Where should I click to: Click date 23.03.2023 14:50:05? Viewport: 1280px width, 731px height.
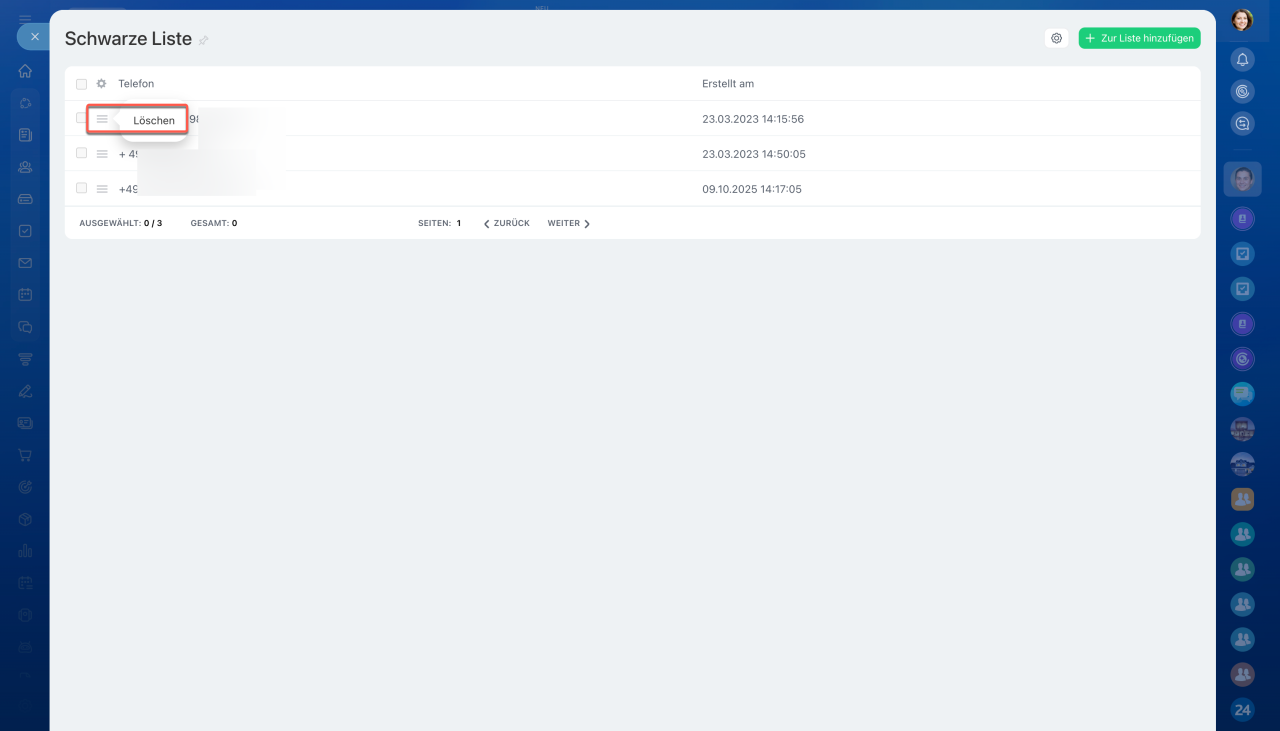point(753,154)
